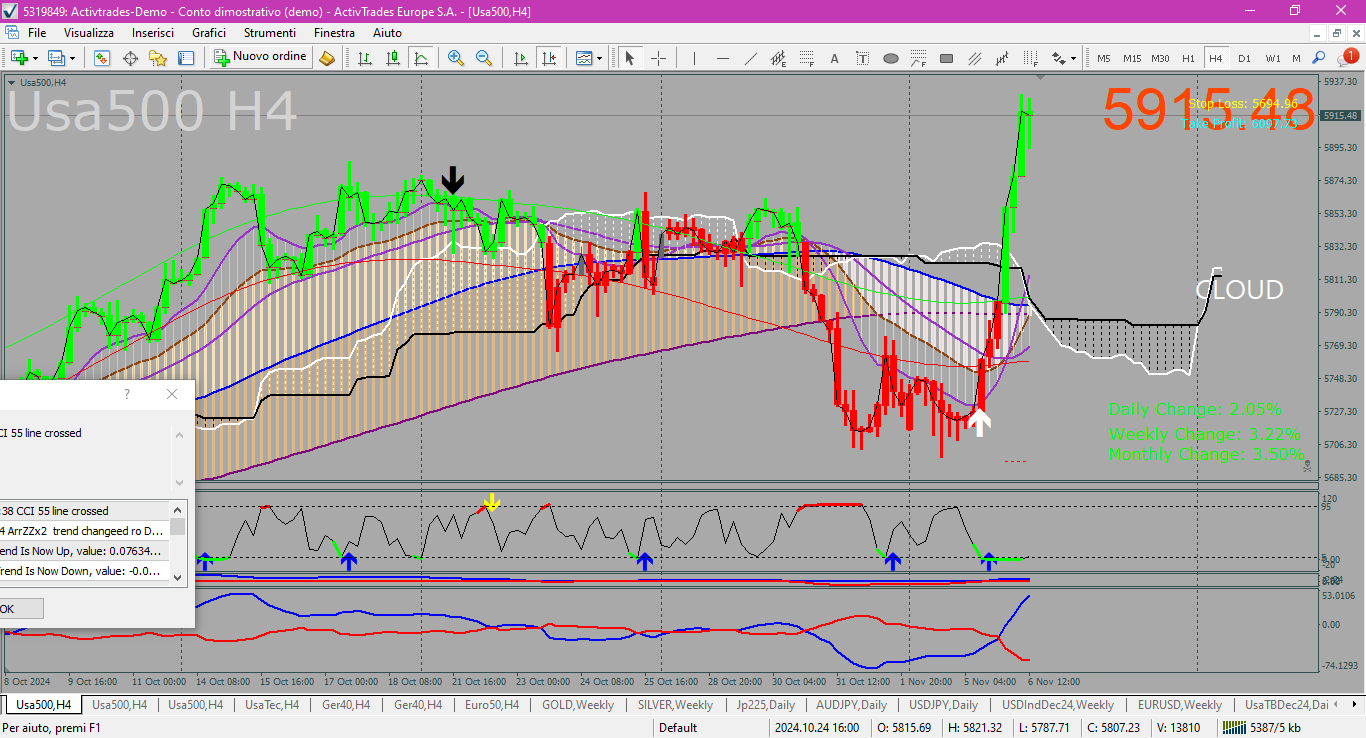
Task: Select the rectangle drawing tool
Action: tap(947, 58)
